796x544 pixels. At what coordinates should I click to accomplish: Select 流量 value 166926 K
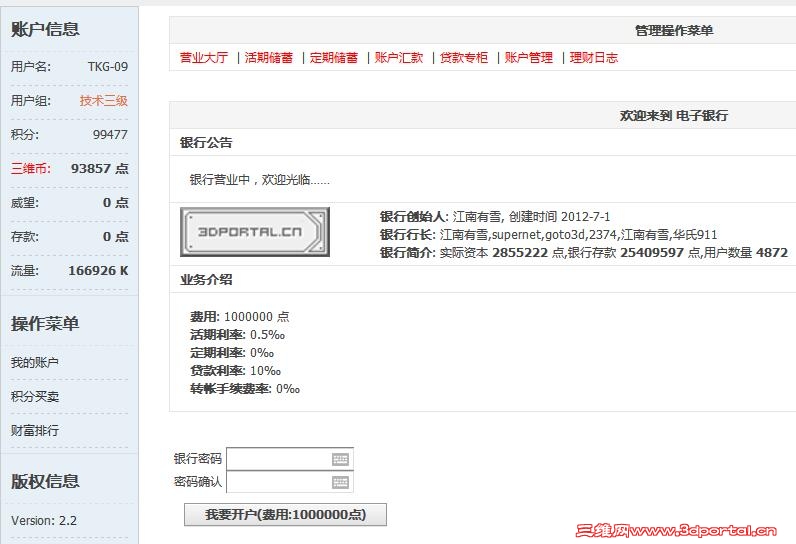(98, 270)
